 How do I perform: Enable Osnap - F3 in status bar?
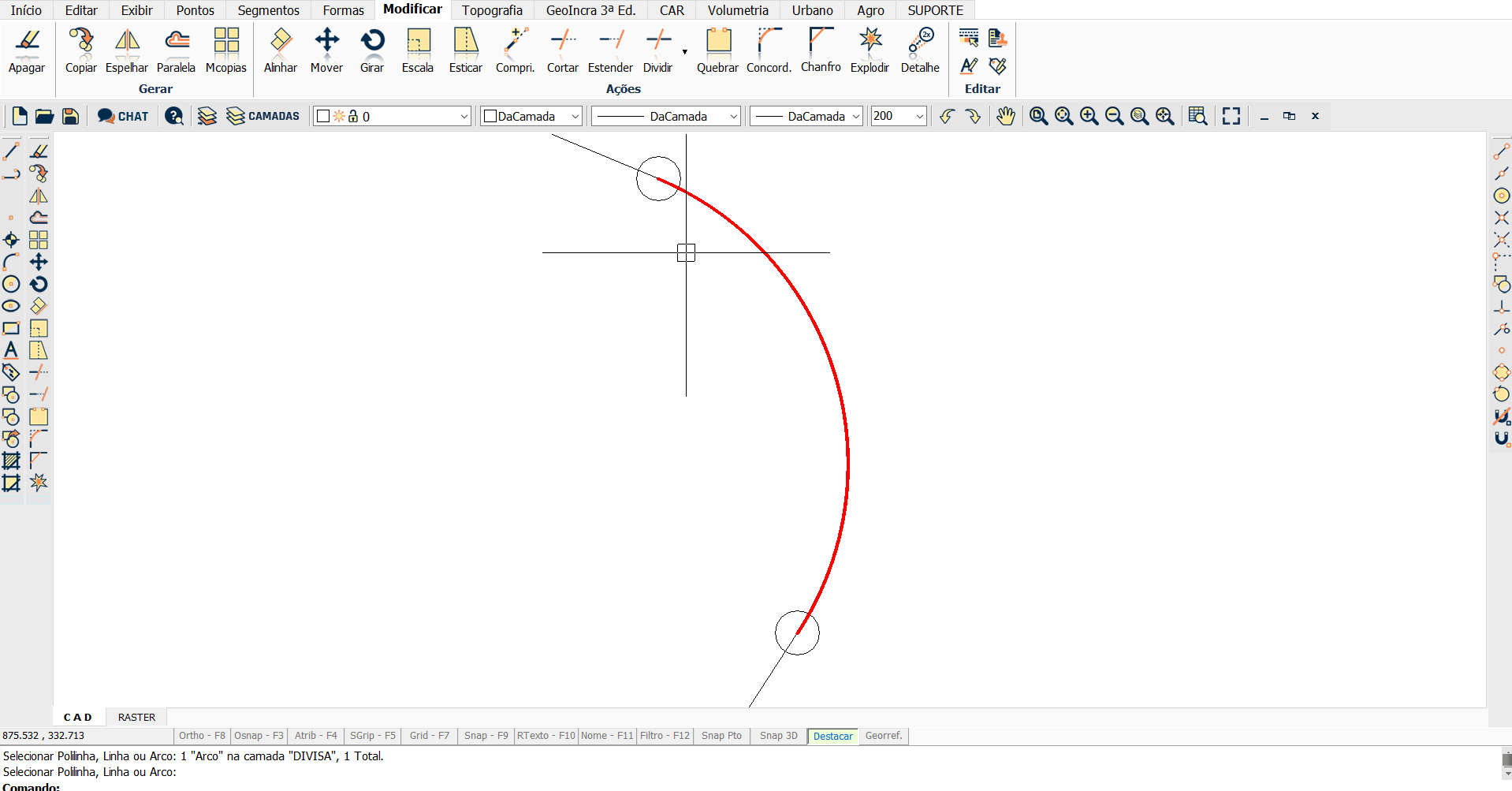259,736
